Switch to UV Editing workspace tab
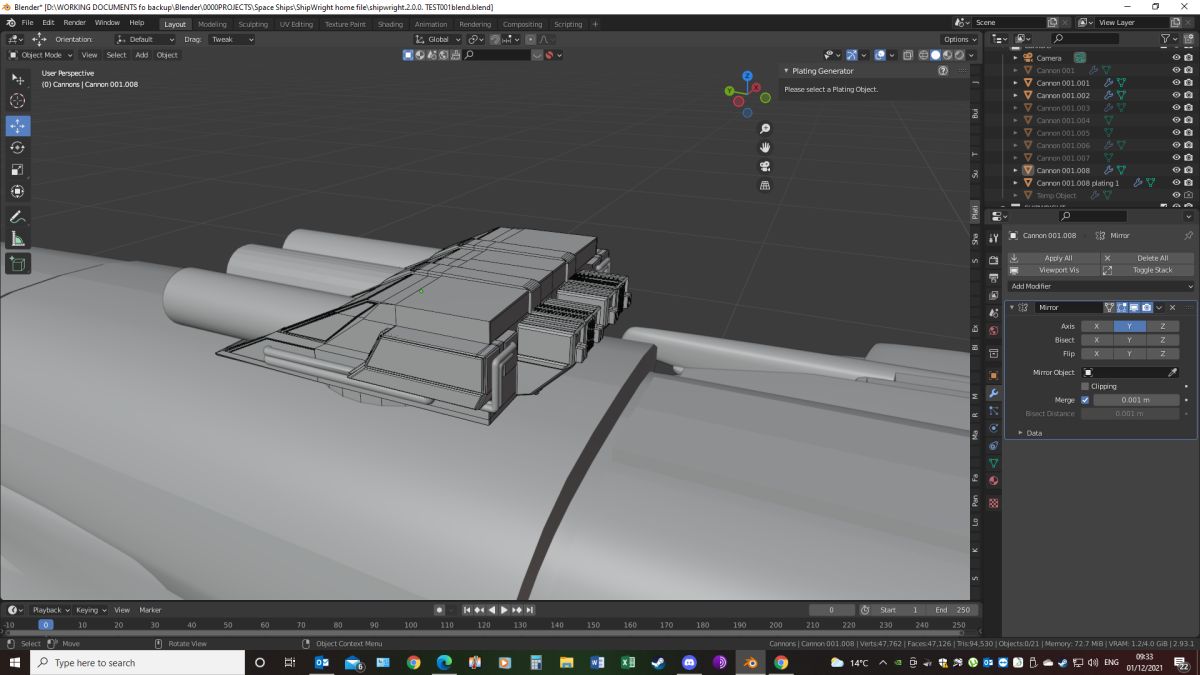This screenshot has width=1200, height=675. (x=296, y=24)
